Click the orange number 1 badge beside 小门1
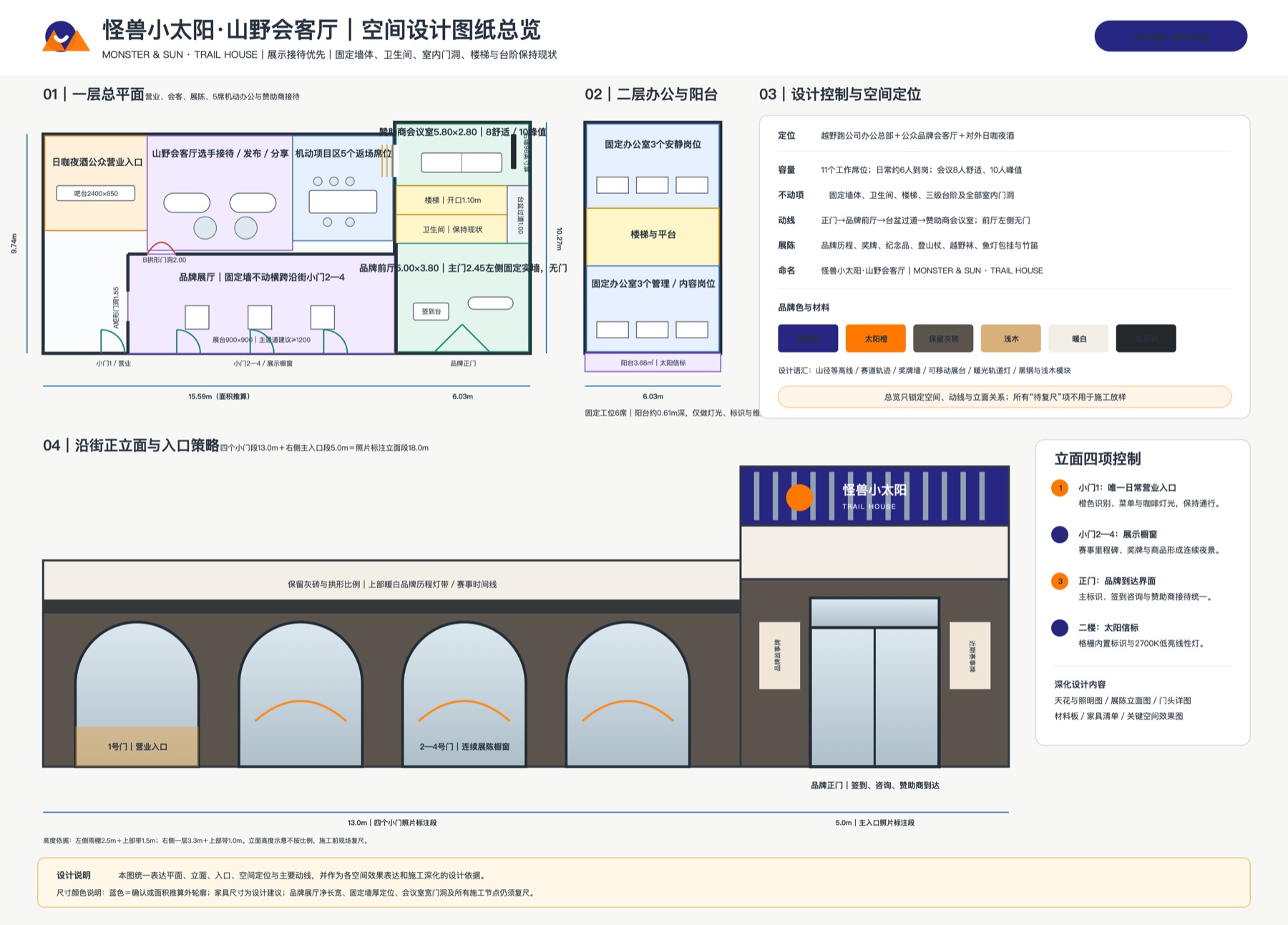 pos(1060,488)
